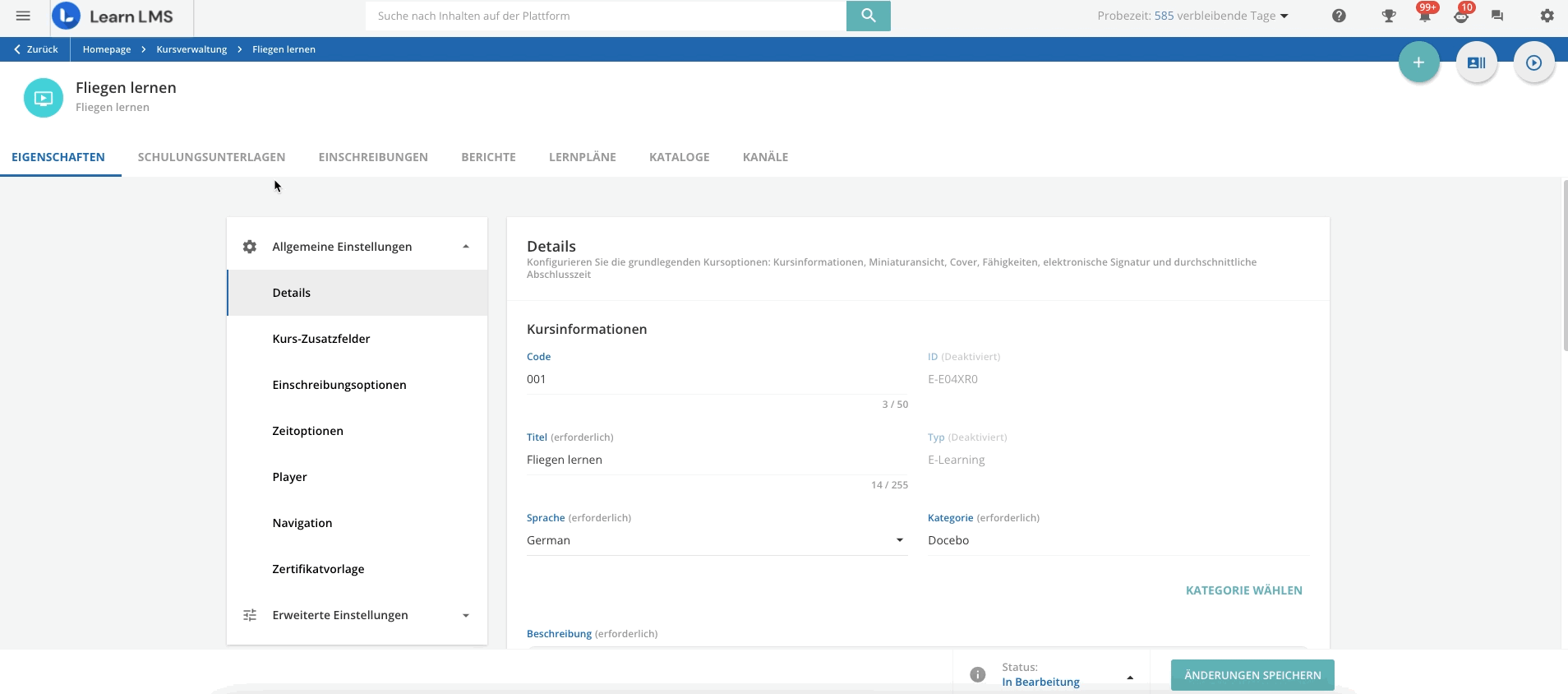Open the Probezeit remaining days dropdown
The image size is (1568, 694).
click(1192, 16)
